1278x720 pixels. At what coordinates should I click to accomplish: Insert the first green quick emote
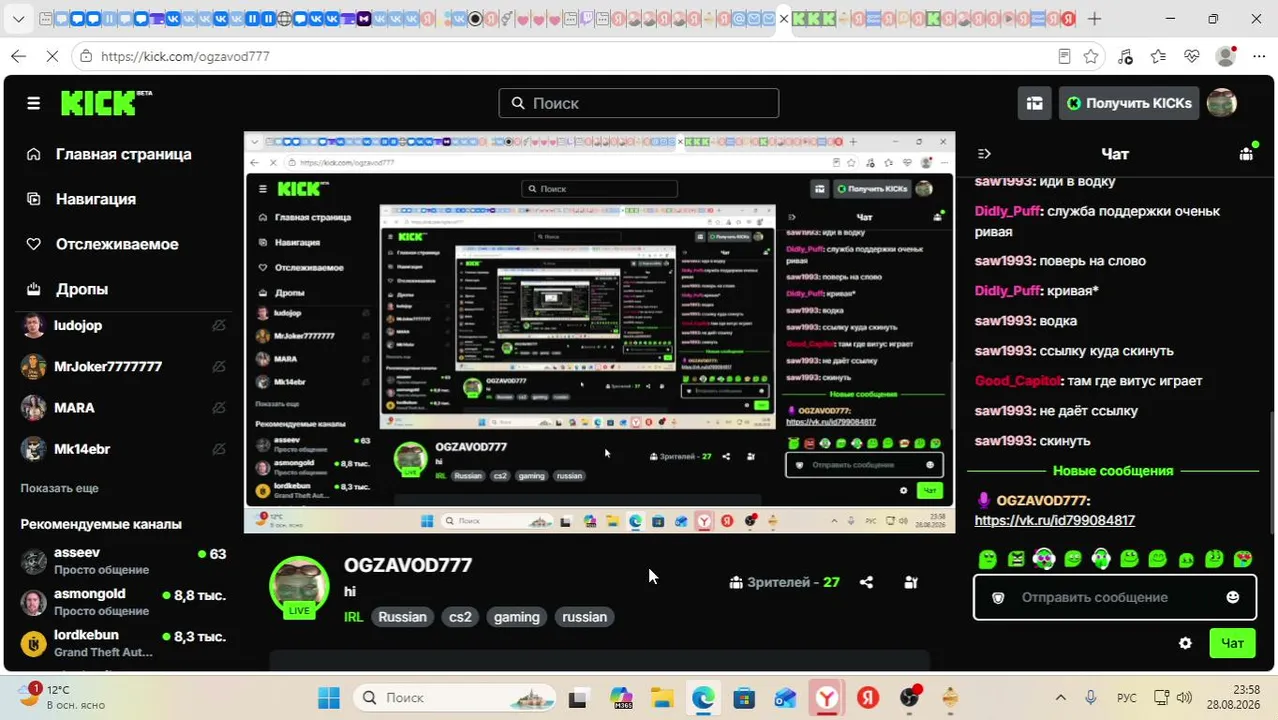click(988, 559)
